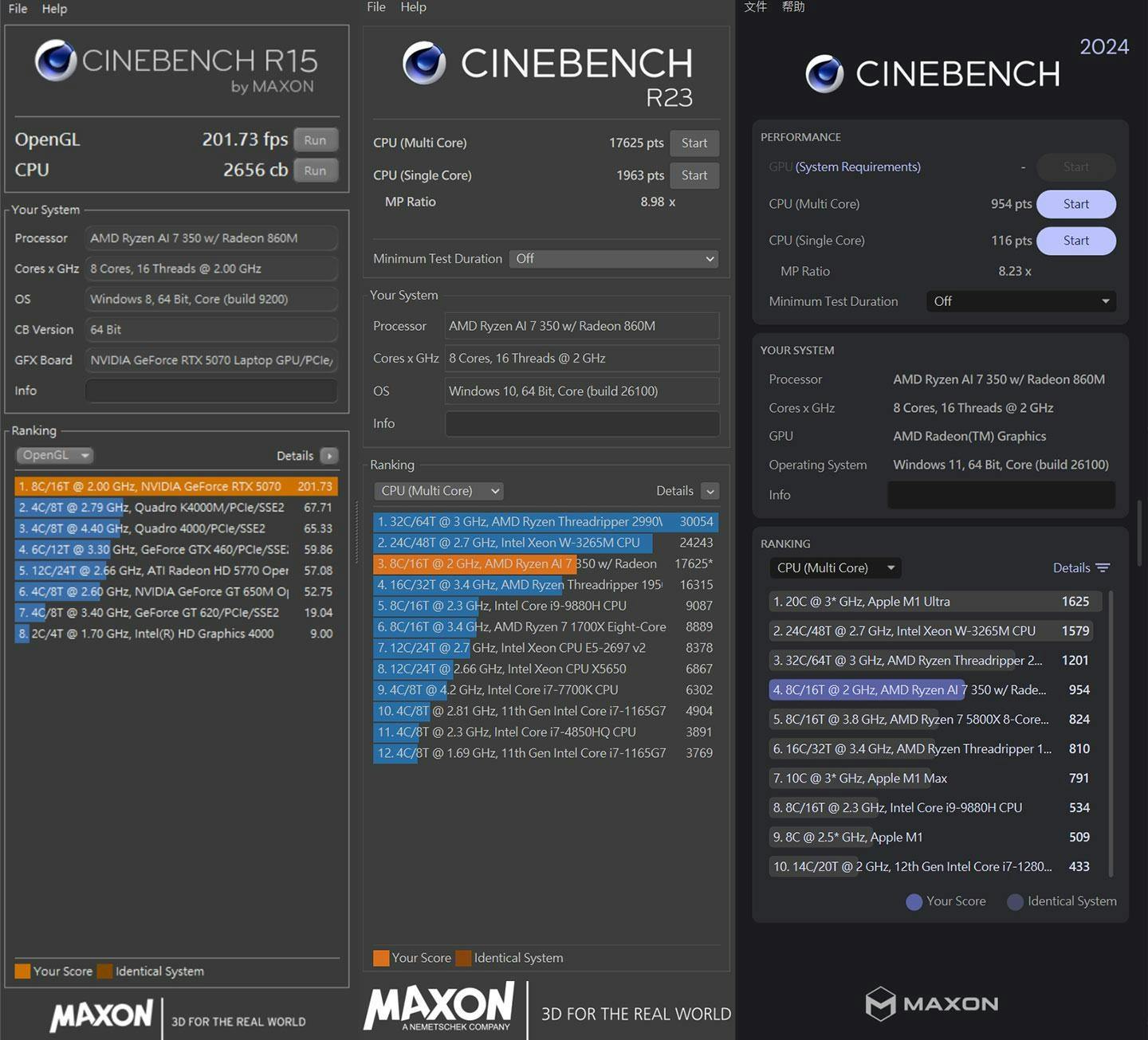1148x1040 pixels.
Task: Select R15 ranking row GeForce GT 650M
Action: (176, 592)
